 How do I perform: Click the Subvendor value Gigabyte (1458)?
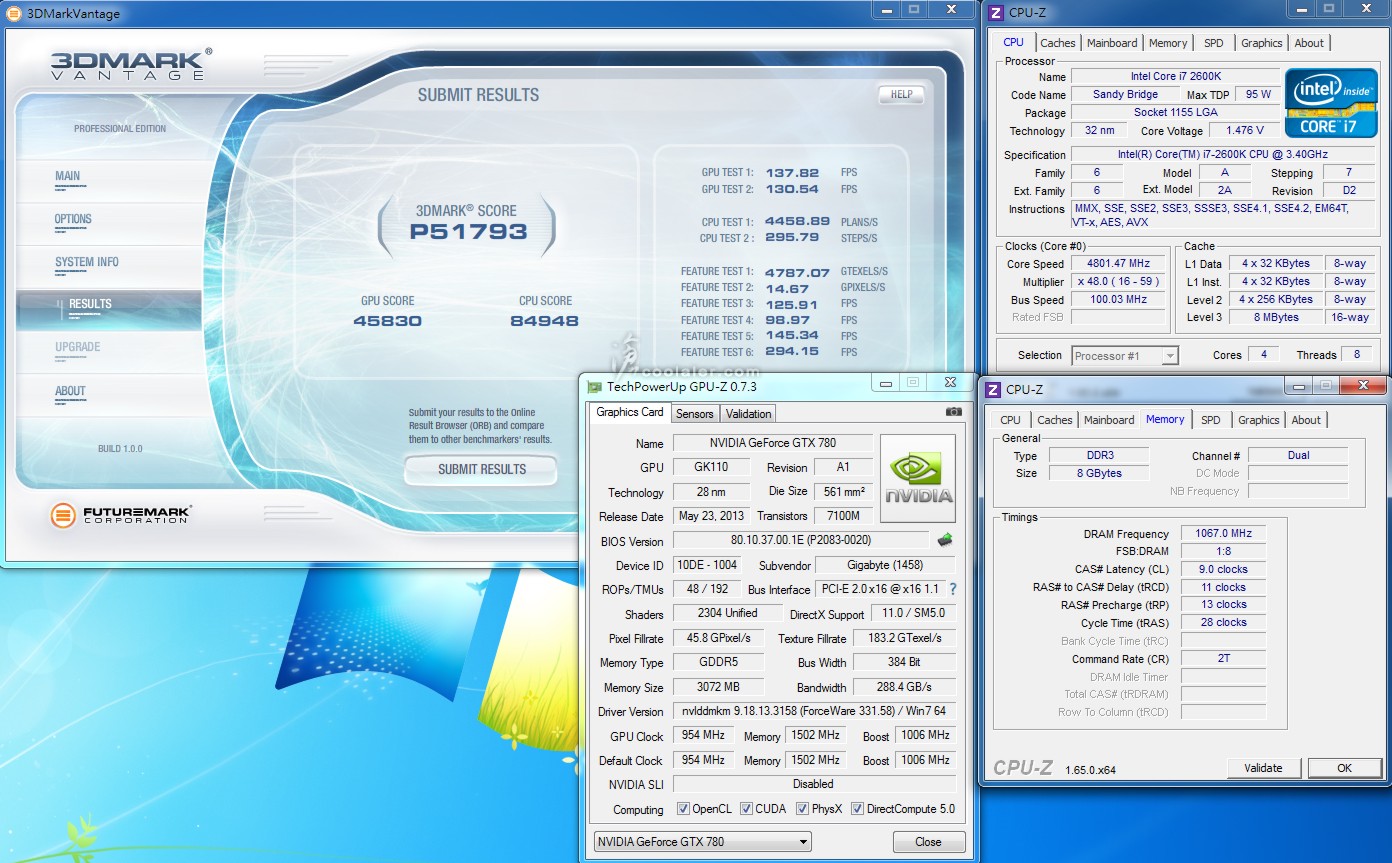pos(885,565)
